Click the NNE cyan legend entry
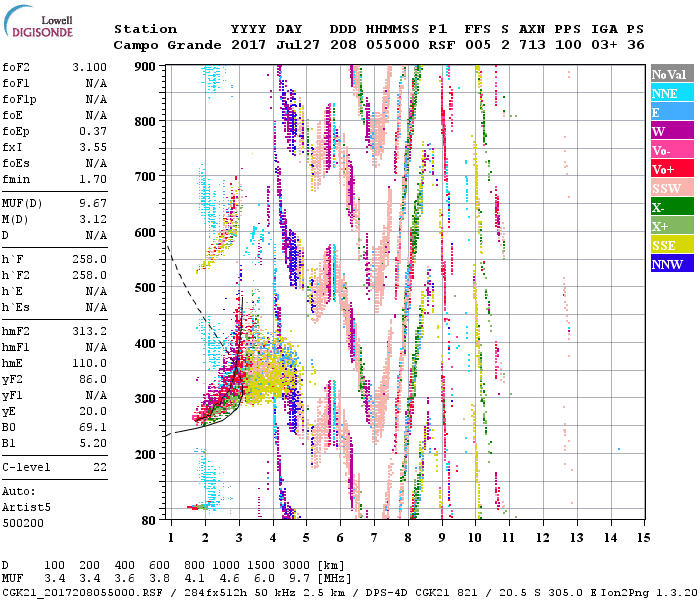Screen dimensions: 700x600 click(x=671, y=93)
